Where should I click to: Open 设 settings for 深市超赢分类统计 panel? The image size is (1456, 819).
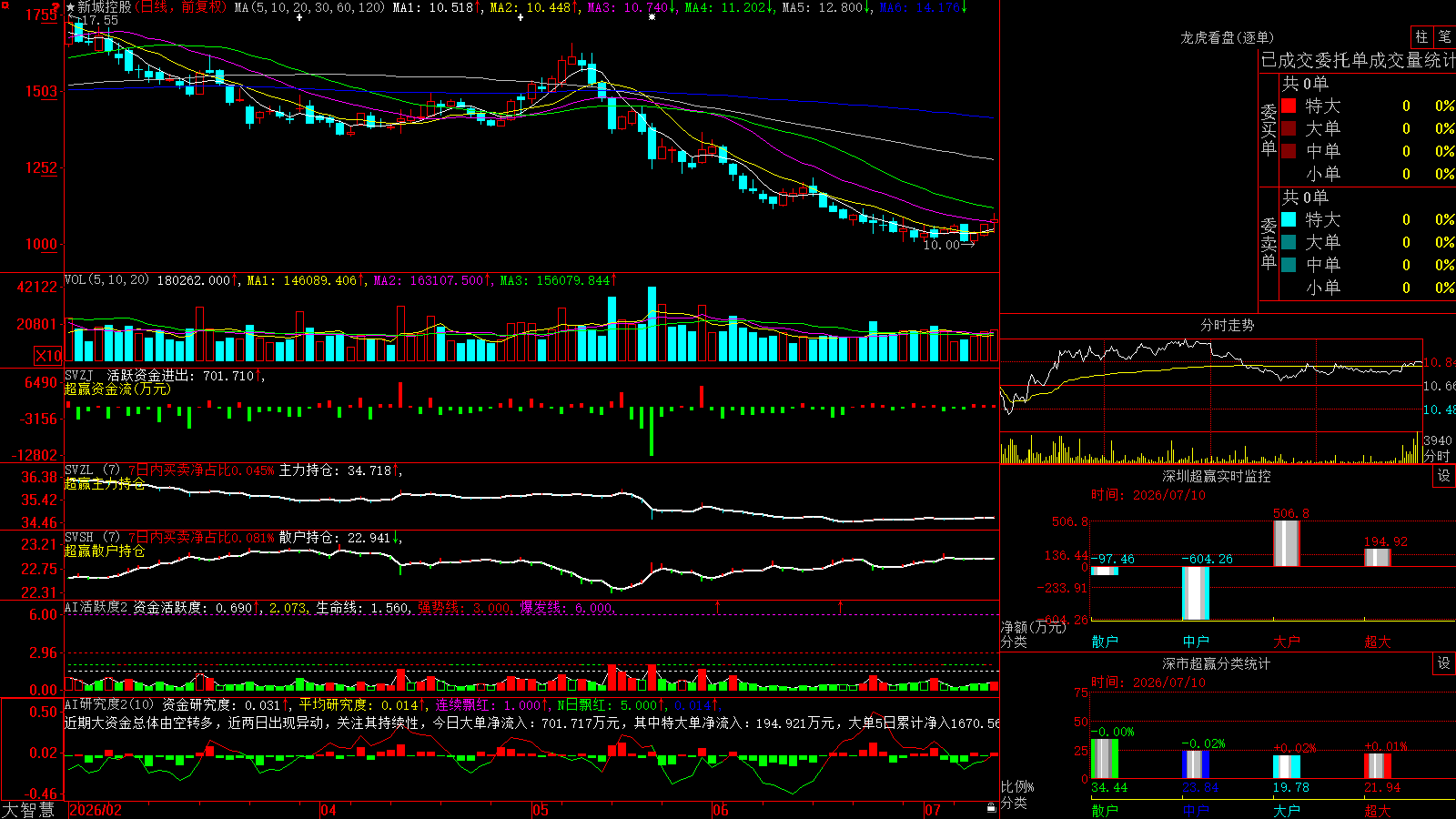(1444, 663)
